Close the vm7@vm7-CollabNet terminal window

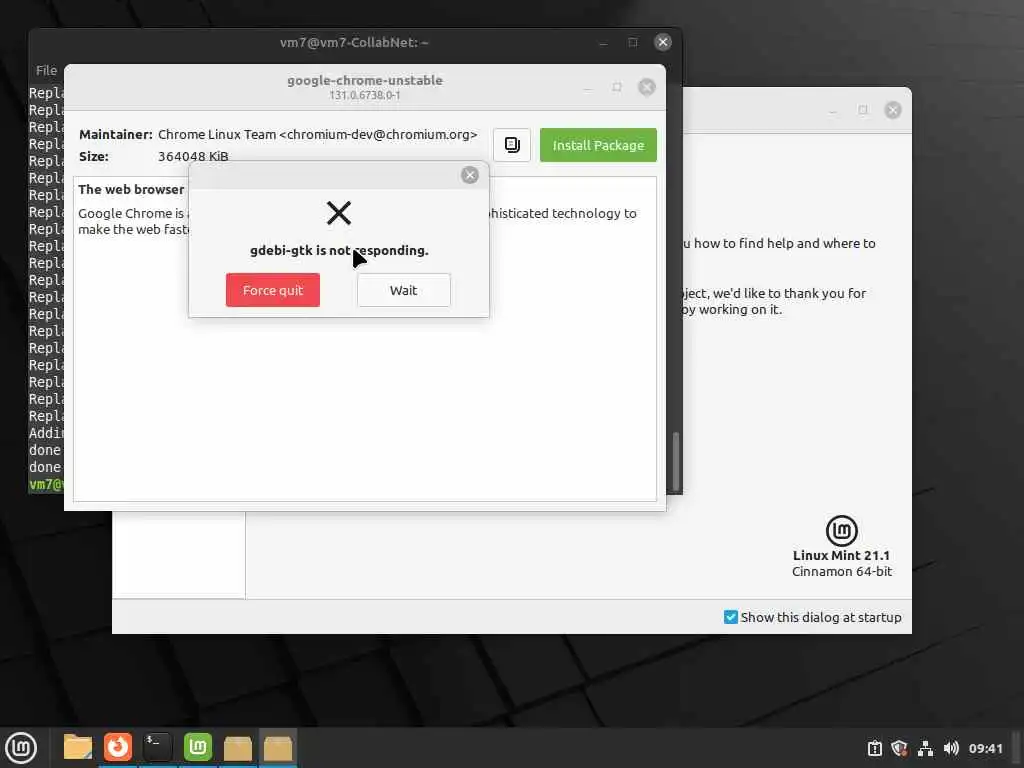click(x=663, y=42)
